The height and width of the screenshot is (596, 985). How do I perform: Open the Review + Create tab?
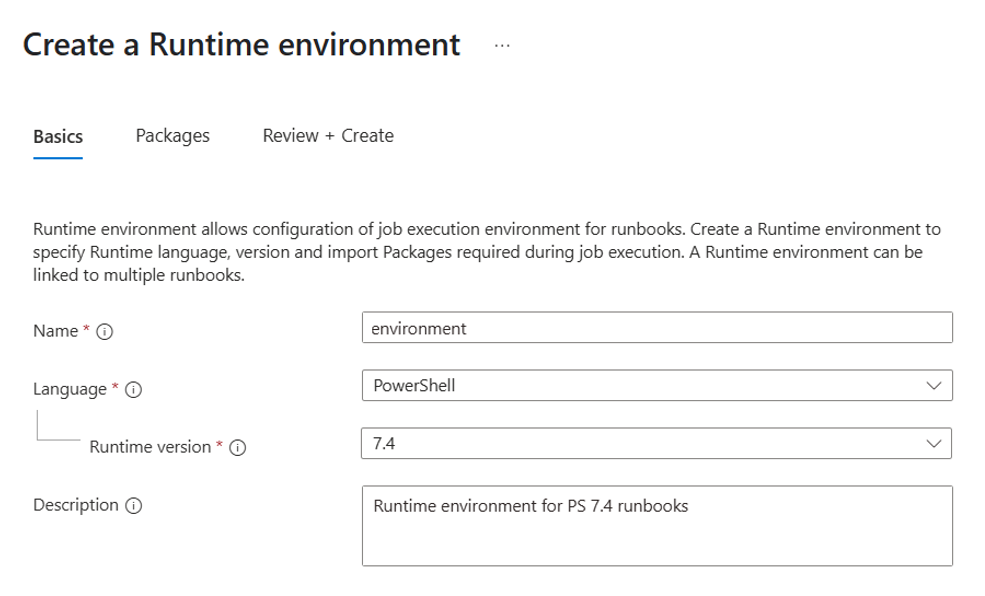pos(327,135)
